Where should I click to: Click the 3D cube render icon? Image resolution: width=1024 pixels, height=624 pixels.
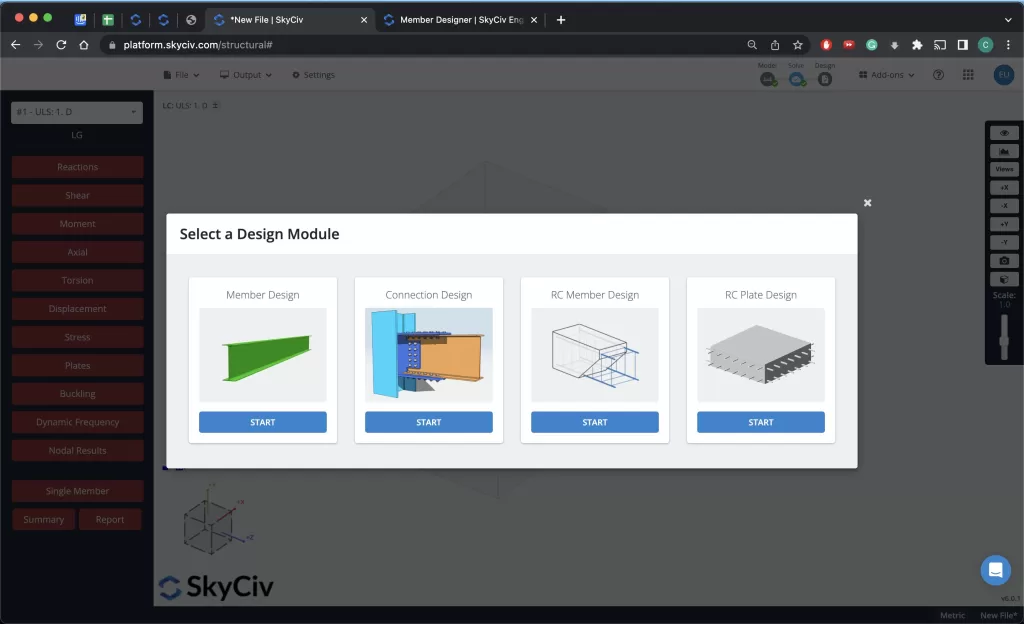click(1004, 279)
